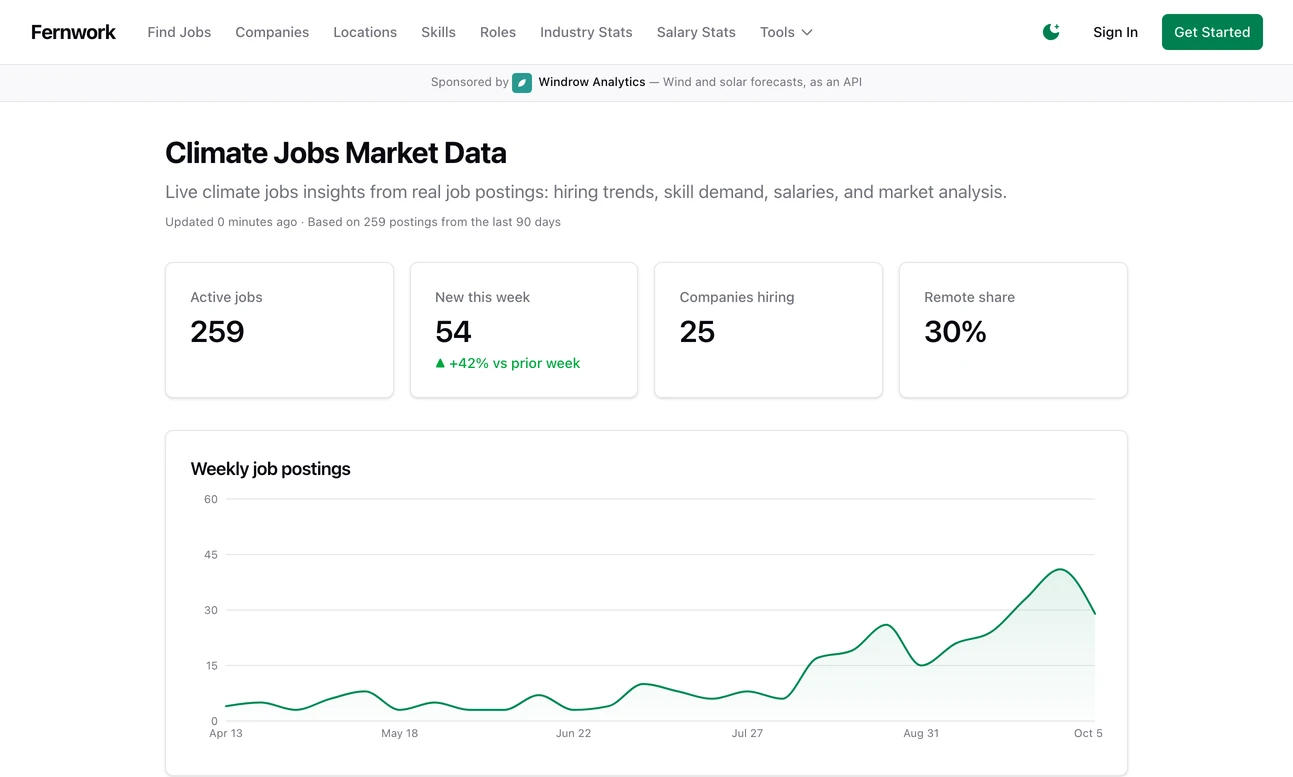Viewport: 1293px width, 777px height.
Task: Click the New this week card
Action: 524,330
